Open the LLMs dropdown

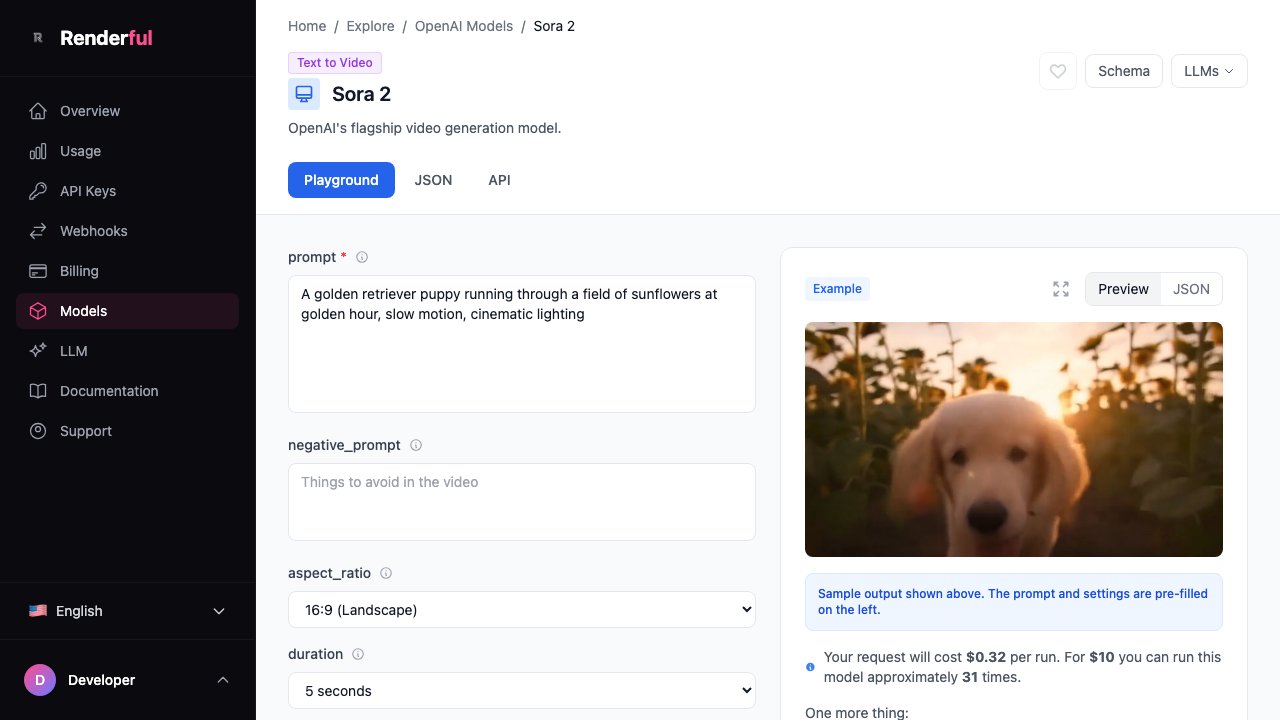point(1208,71)
